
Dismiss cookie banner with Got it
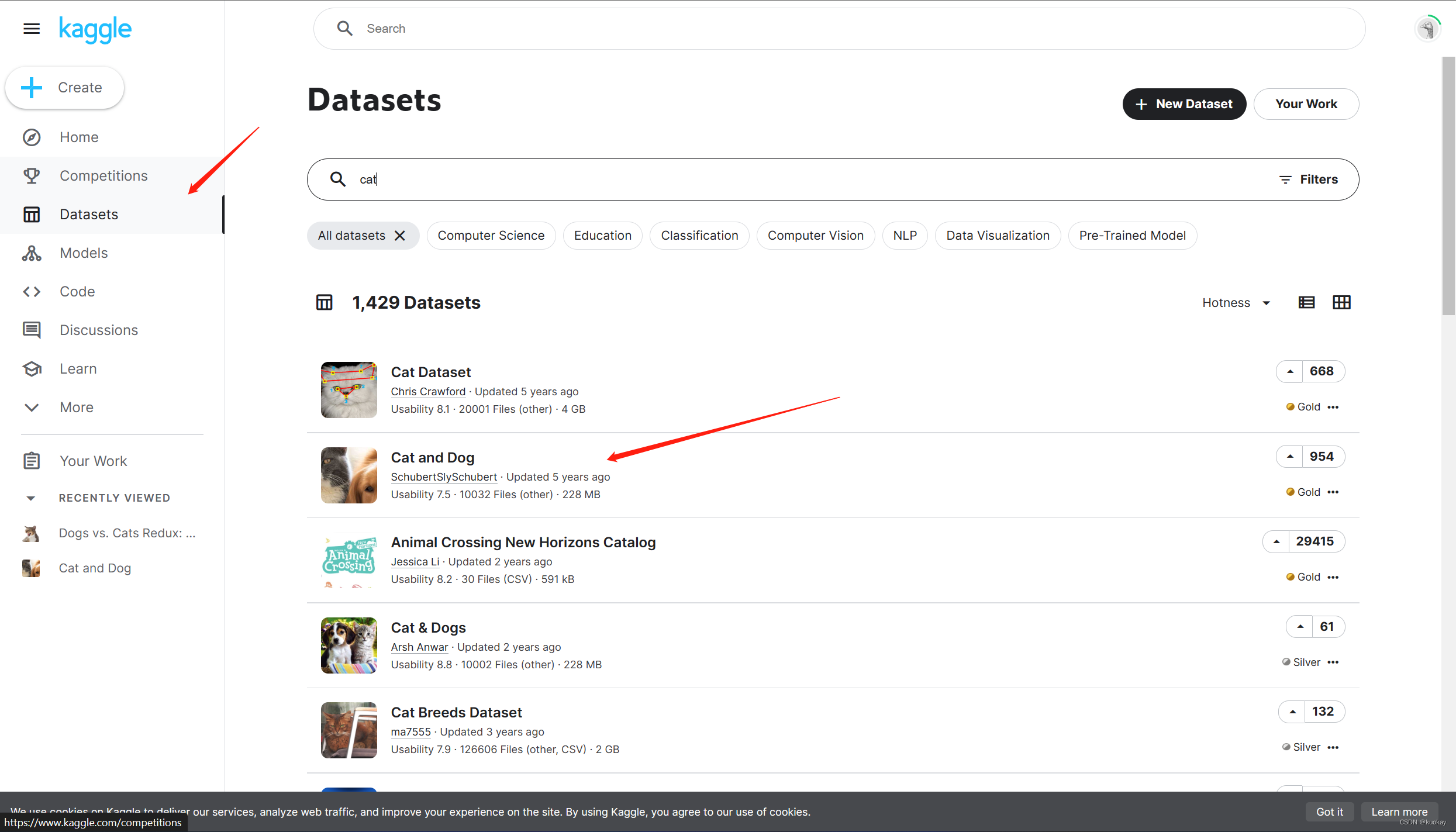coord(1330,812)
